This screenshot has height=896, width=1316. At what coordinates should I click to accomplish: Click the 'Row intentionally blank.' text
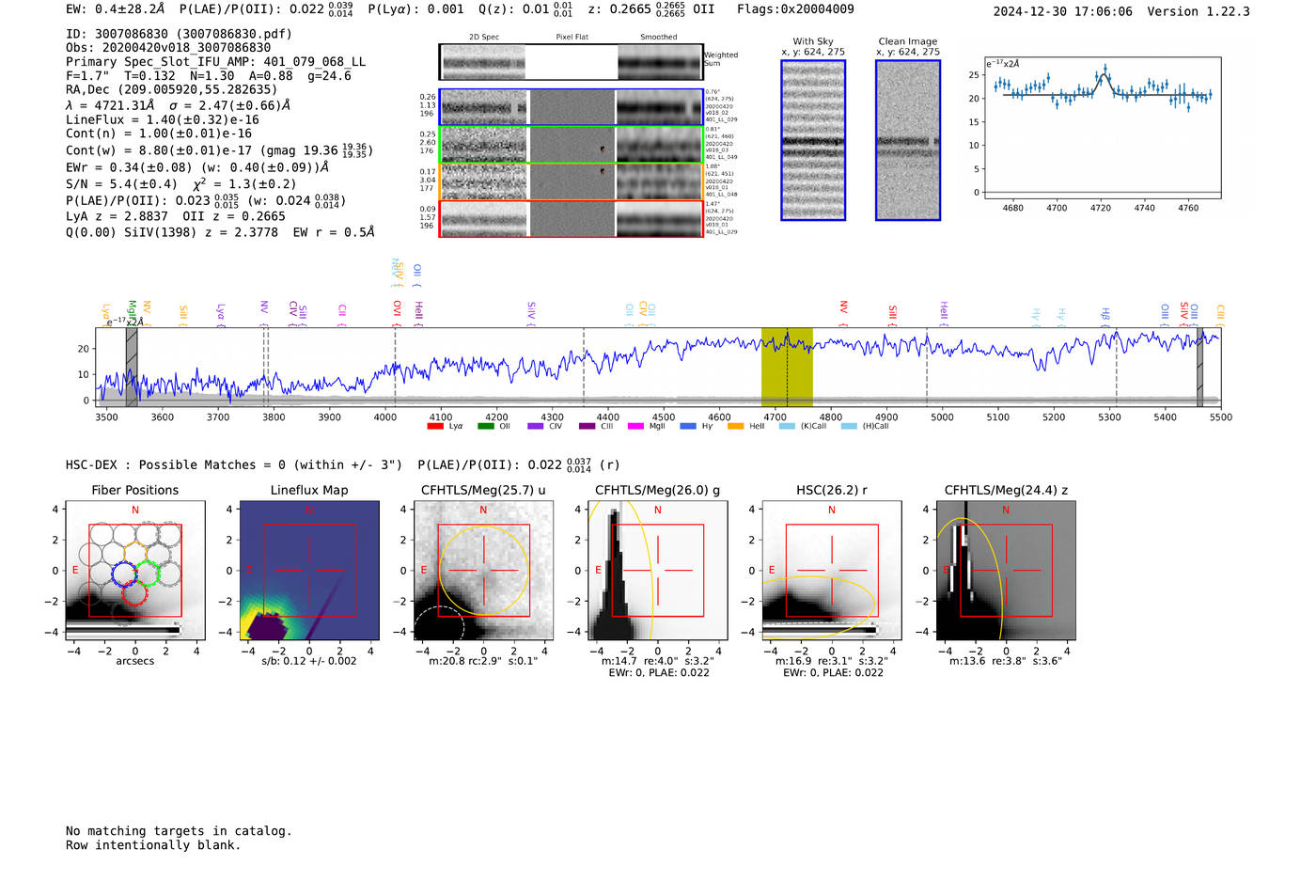(153, 845)
